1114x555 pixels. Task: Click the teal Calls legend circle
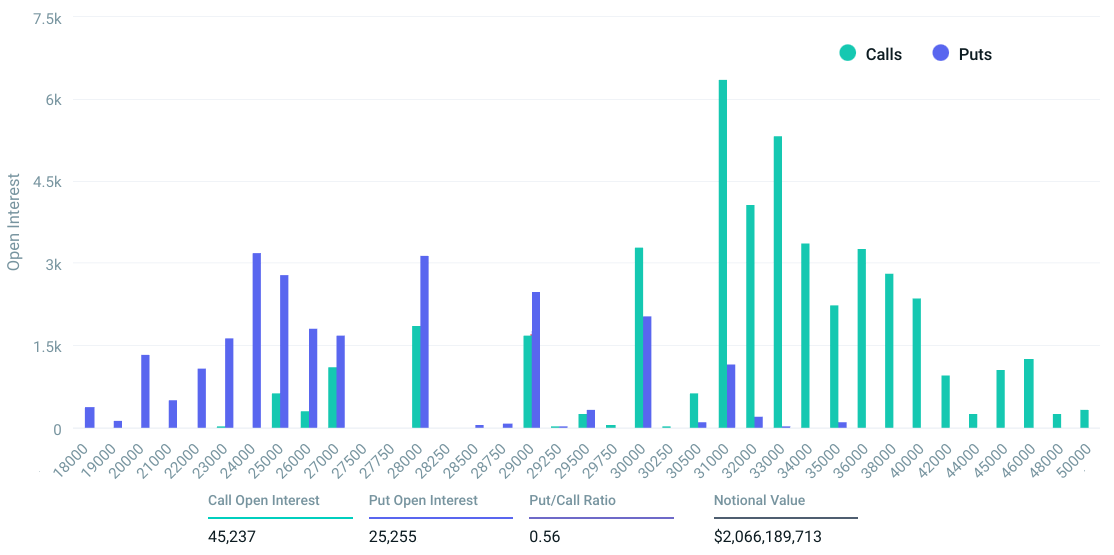click(848, 54)
